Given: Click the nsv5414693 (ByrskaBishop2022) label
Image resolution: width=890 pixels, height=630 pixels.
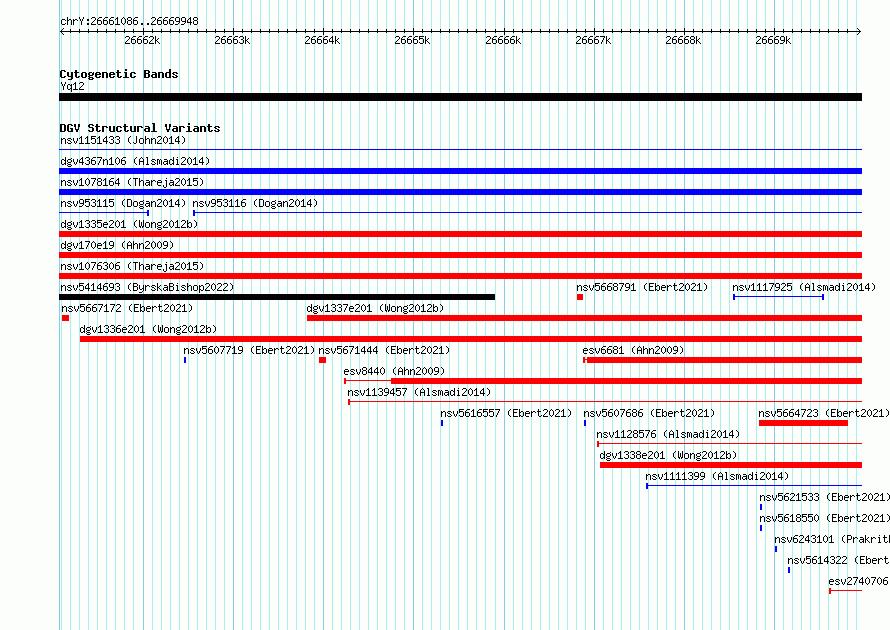Looking at the screenshot, I should click(147, 287).
